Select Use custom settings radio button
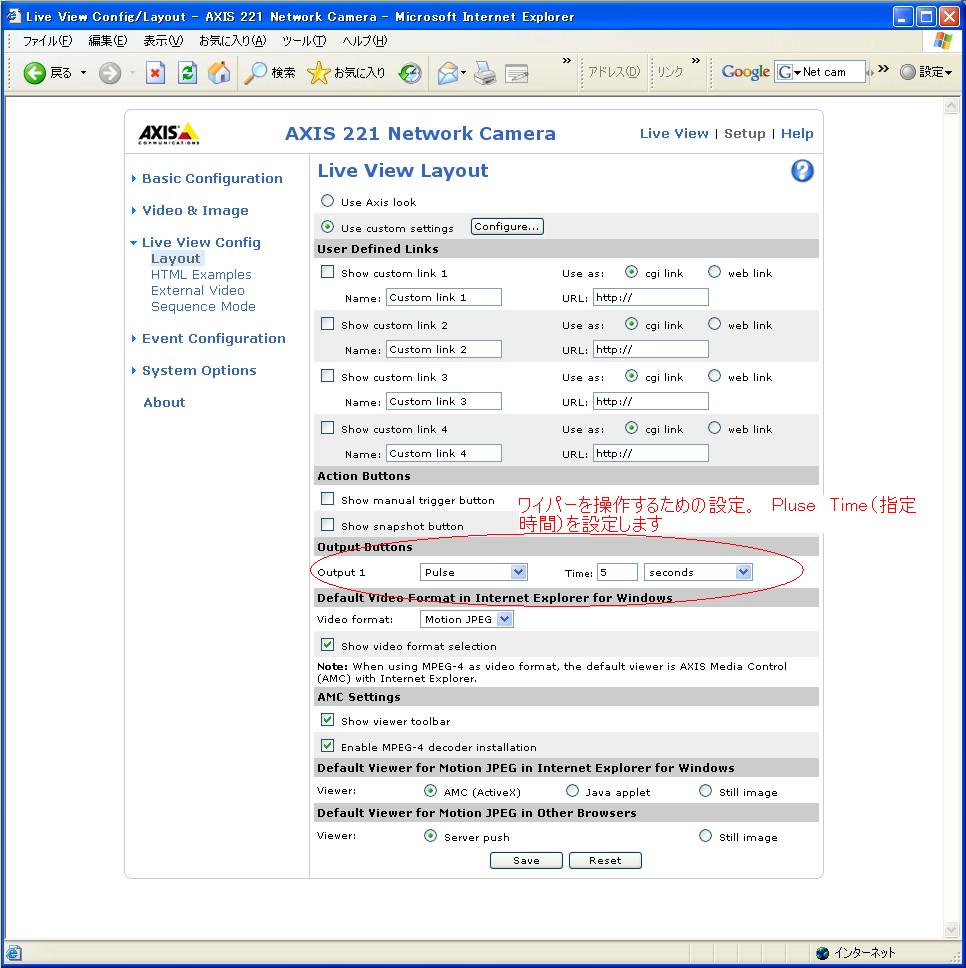 (327, 227)
